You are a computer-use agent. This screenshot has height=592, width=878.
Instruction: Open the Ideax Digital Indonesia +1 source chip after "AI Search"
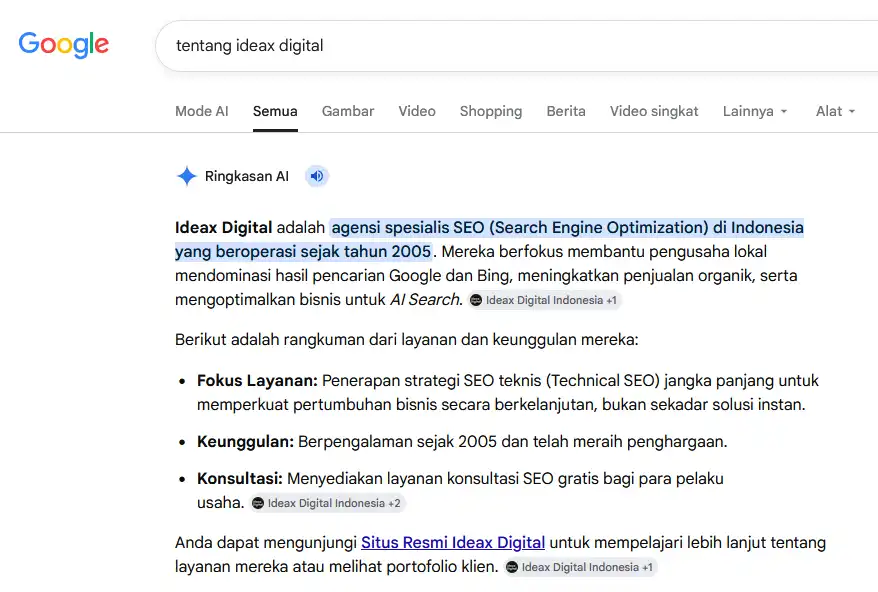[x=544, y=300]
